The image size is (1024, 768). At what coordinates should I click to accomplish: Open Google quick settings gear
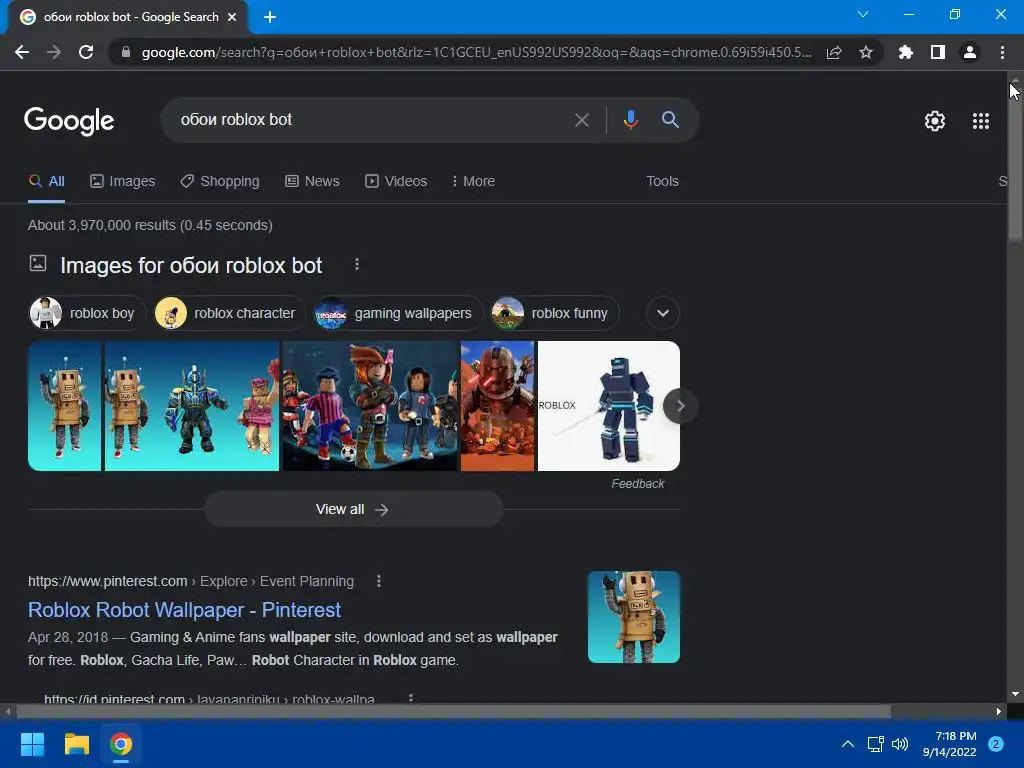[x=935, y=121]
